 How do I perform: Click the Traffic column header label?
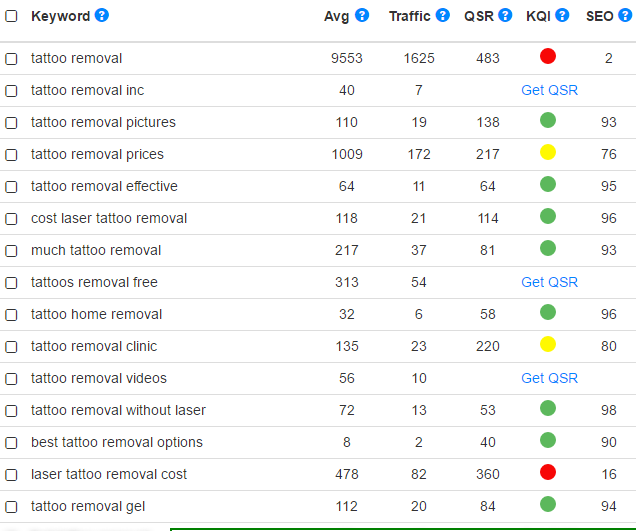click(409, 16)
